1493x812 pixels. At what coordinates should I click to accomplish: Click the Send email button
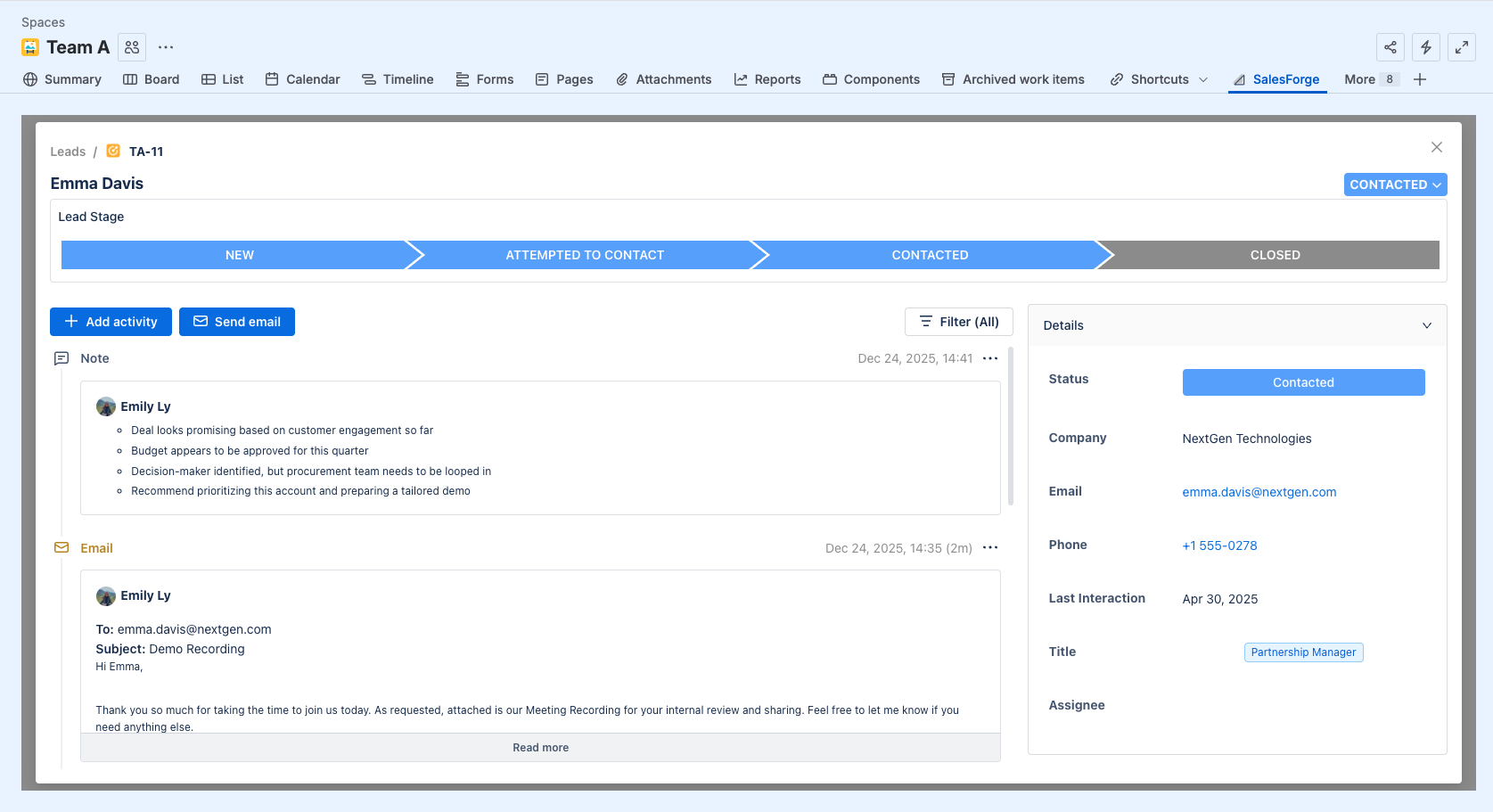coord(237,322)
